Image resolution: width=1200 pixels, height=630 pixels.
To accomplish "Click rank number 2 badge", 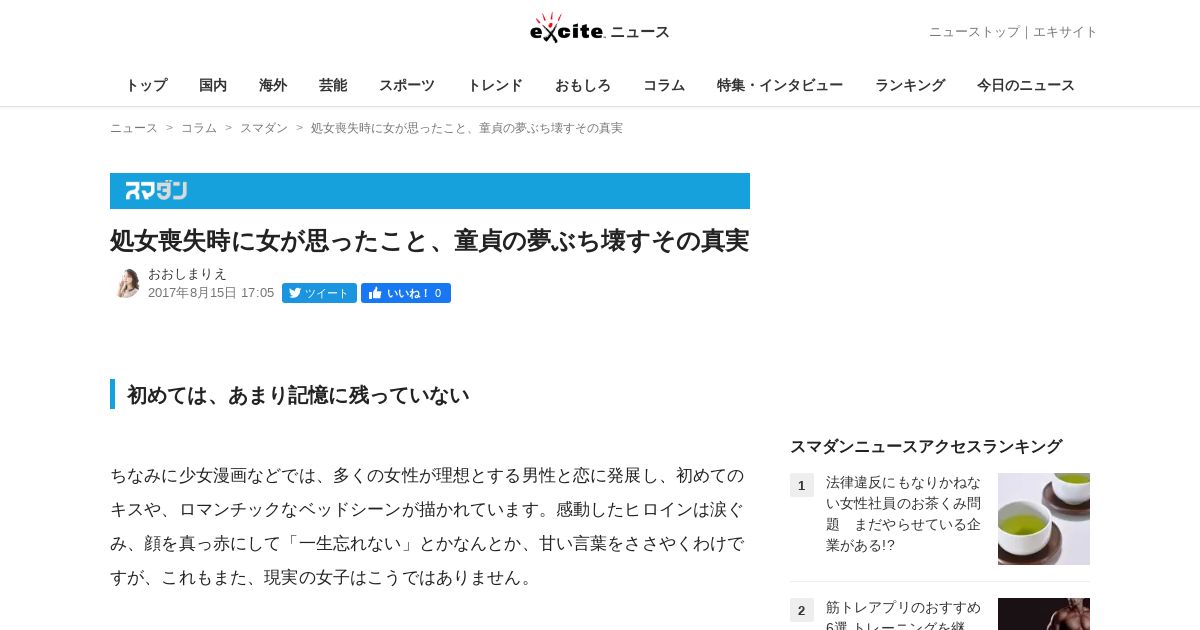I will pyautogui.click(x=802, y=610).
